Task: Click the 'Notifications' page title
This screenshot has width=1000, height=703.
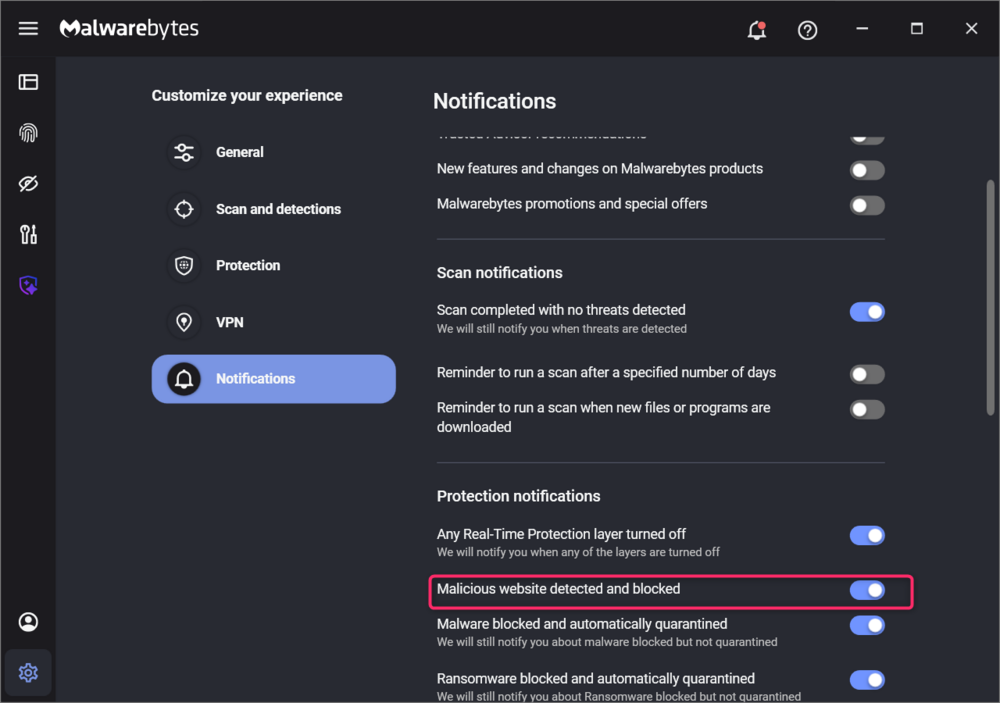Action: coord(494,101)
